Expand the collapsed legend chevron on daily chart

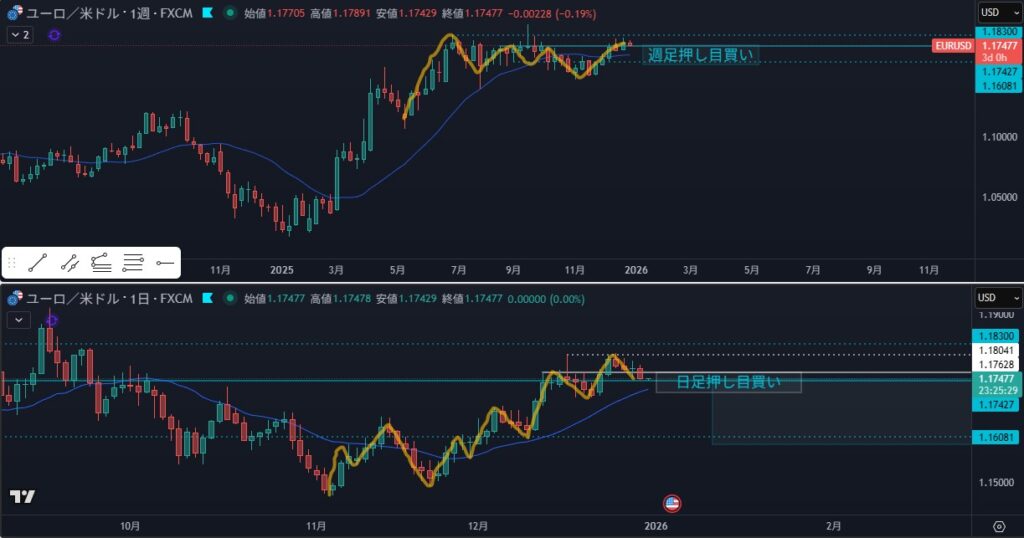[18, 320]
